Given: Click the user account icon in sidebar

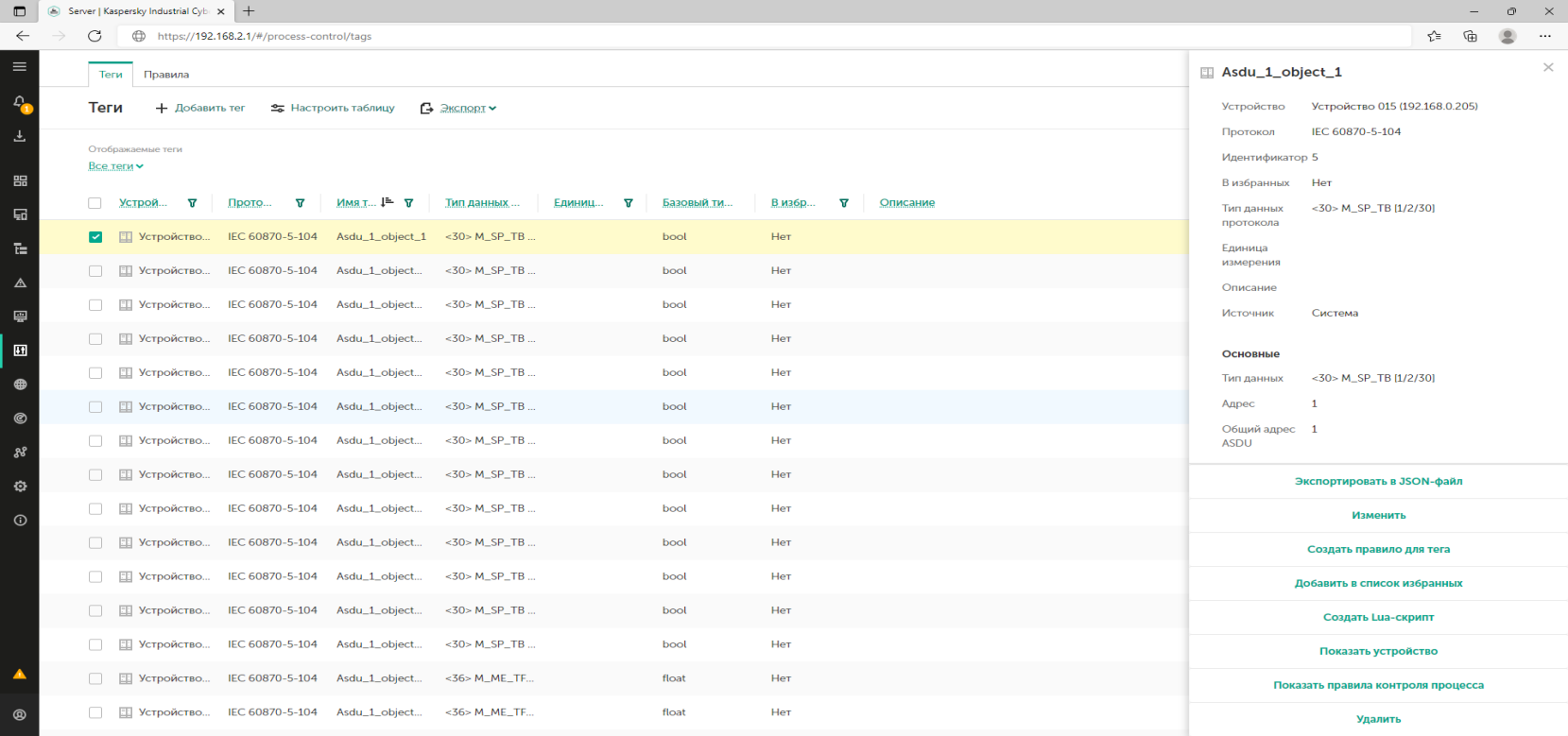Looking at the screenshot, I should click(x=19, y=715).
